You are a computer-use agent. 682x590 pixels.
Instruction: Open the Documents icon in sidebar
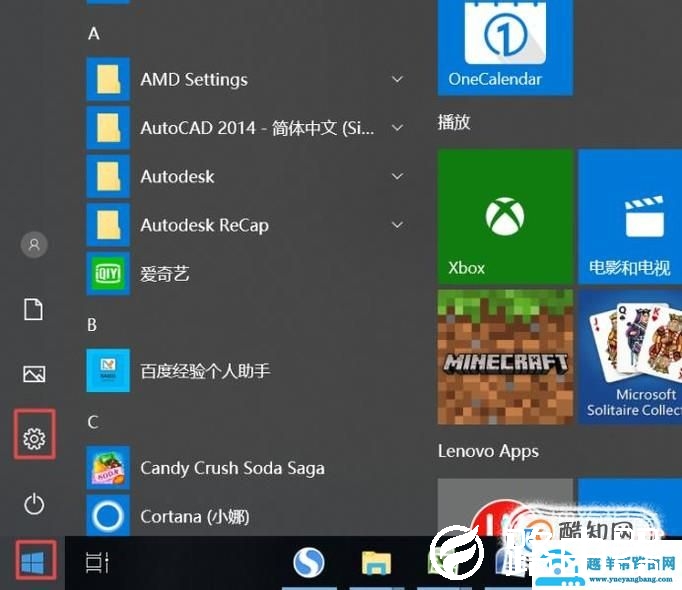(x=33, y=309)
